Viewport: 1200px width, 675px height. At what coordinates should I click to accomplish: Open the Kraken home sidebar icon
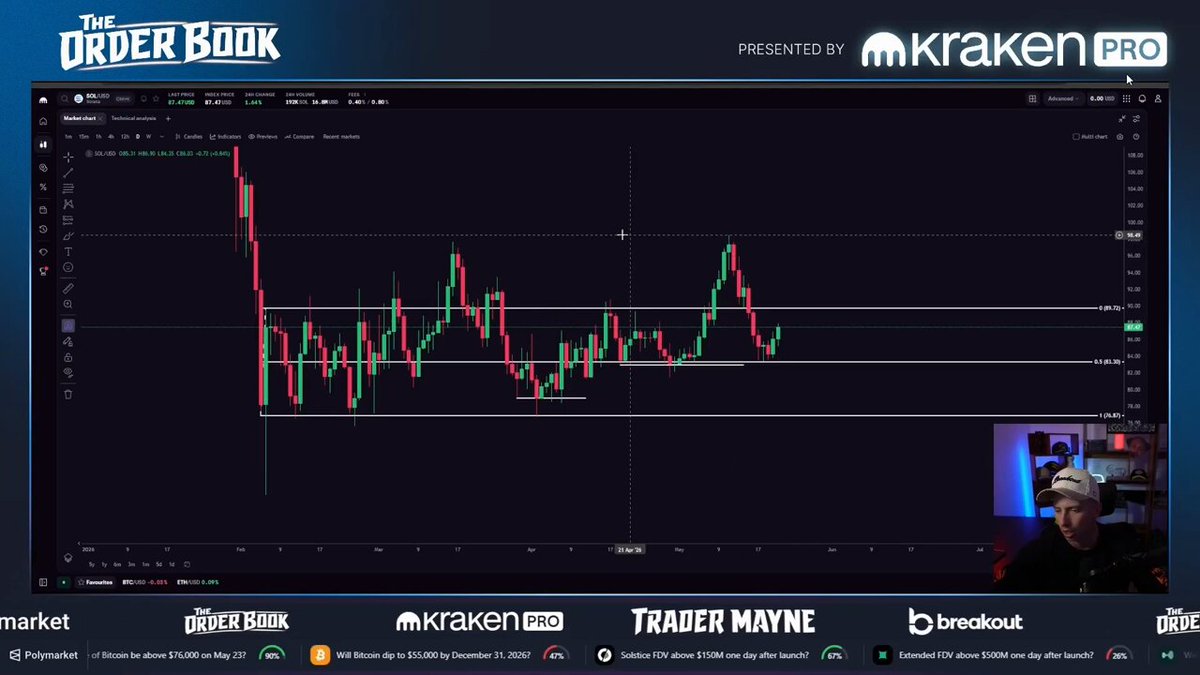coord(43,121)
